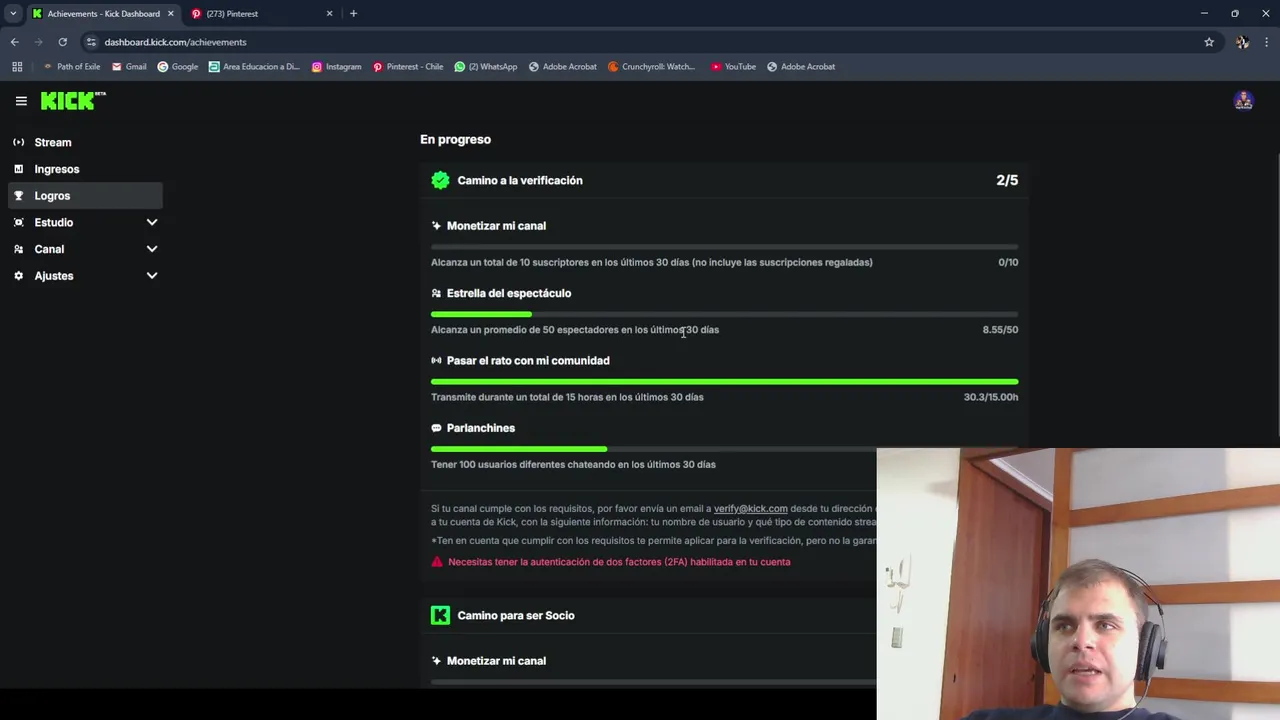The image size is (1280, 720).
Task: Open the Area Educacion bookmark
Action: (254, 67)
